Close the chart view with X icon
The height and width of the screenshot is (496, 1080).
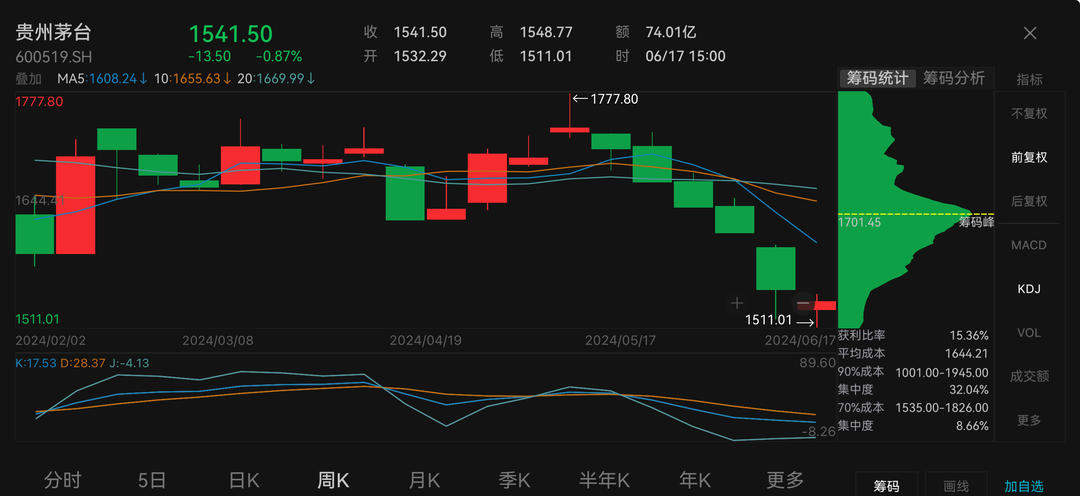[x=1030, y=33]
